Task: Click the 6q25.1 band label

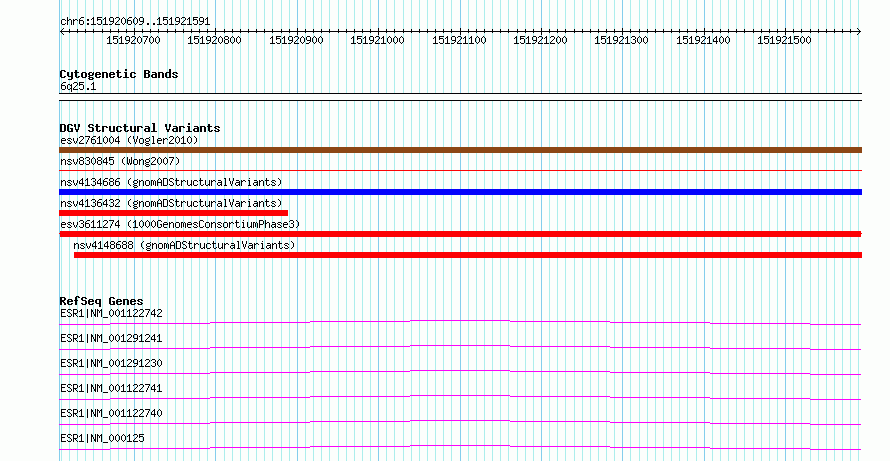Action: 78,87
